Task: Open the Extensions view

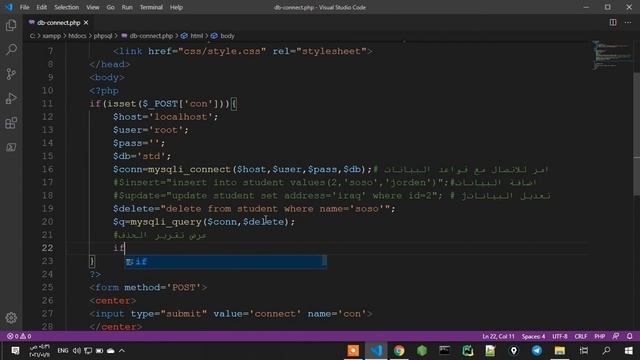Action: pos(11,123)
